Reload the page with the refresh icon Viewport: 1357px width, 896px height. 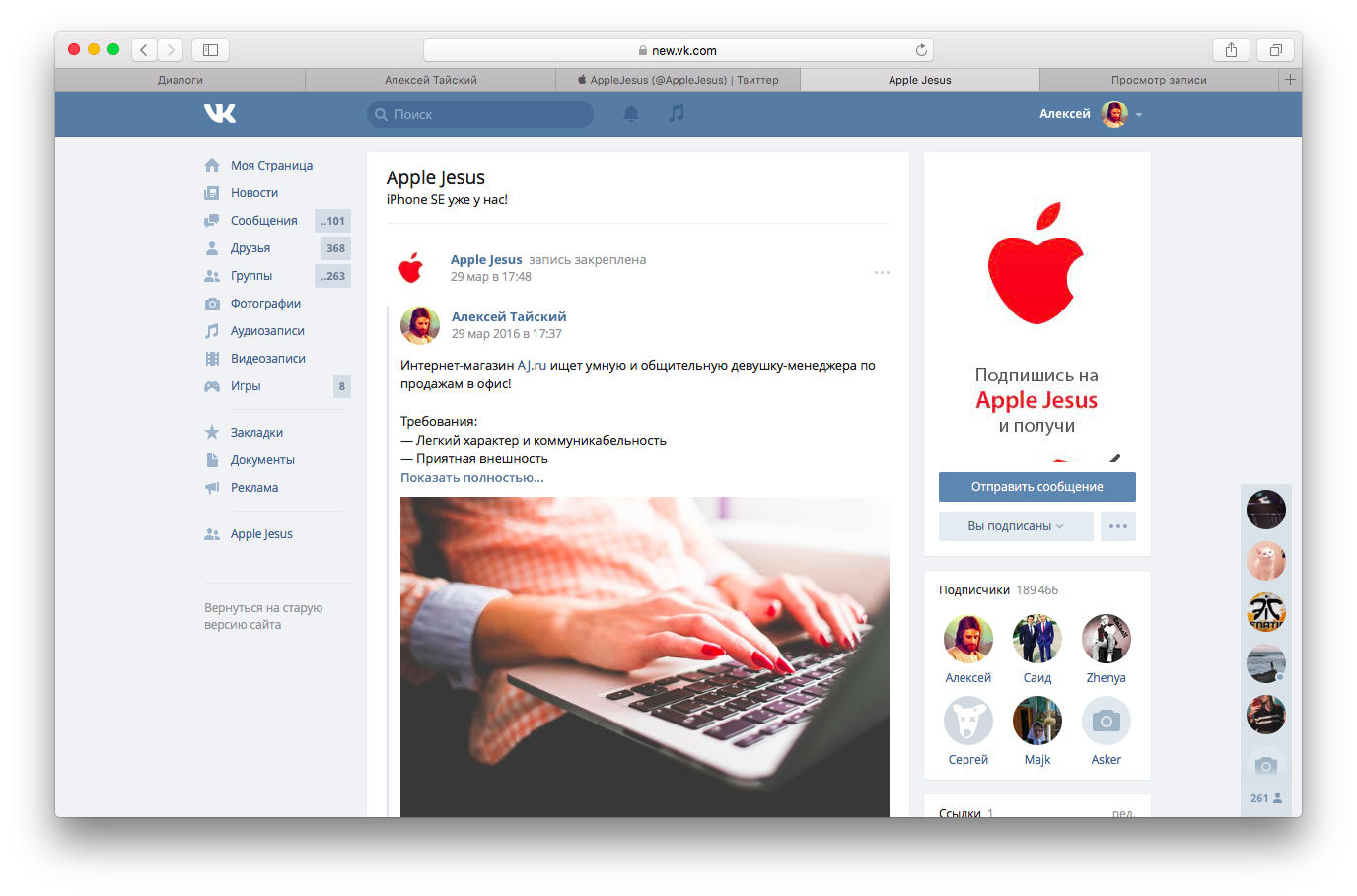coord(921,50)
